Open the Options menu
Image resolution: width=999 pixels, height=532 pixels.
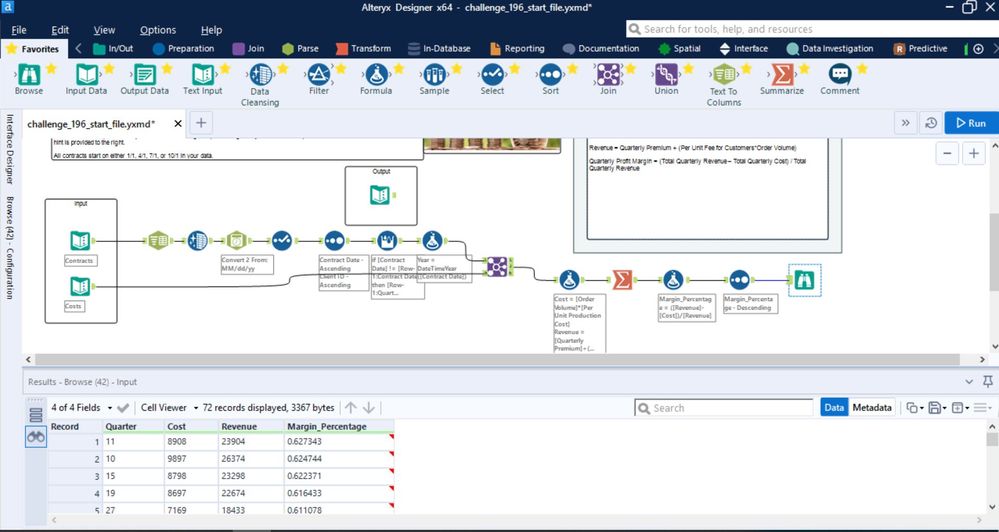coord(157,30)
